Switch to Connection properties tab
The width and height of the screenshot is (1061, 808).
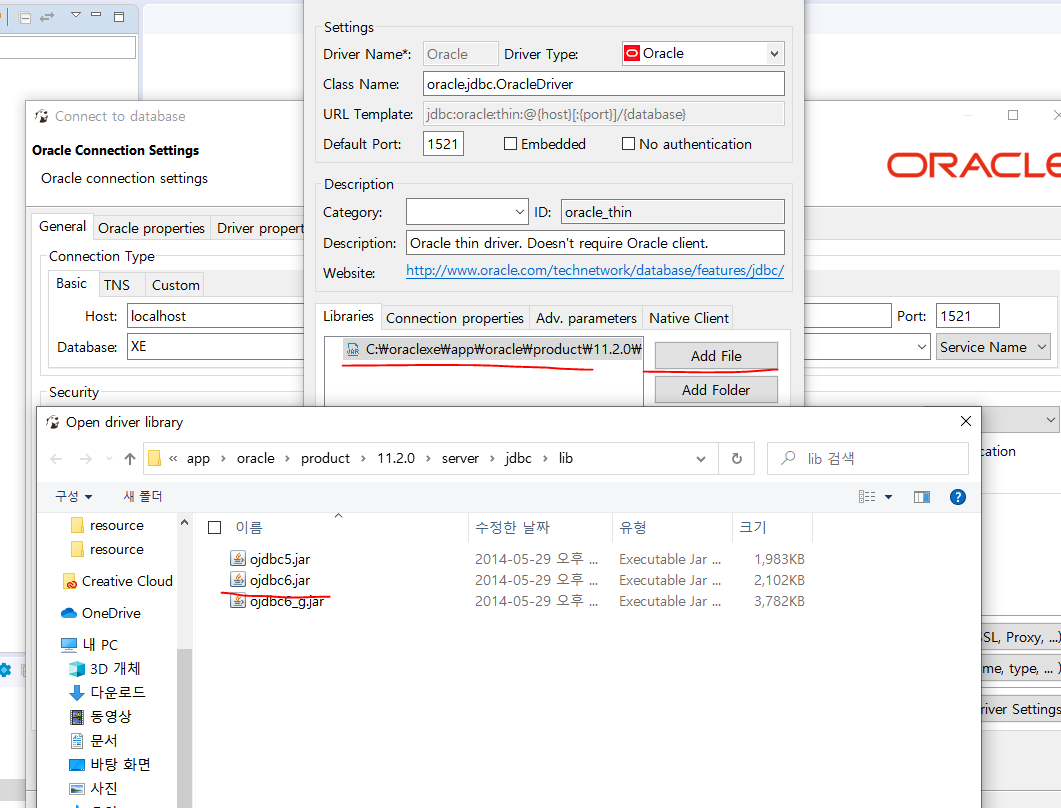tap(455, 318)
